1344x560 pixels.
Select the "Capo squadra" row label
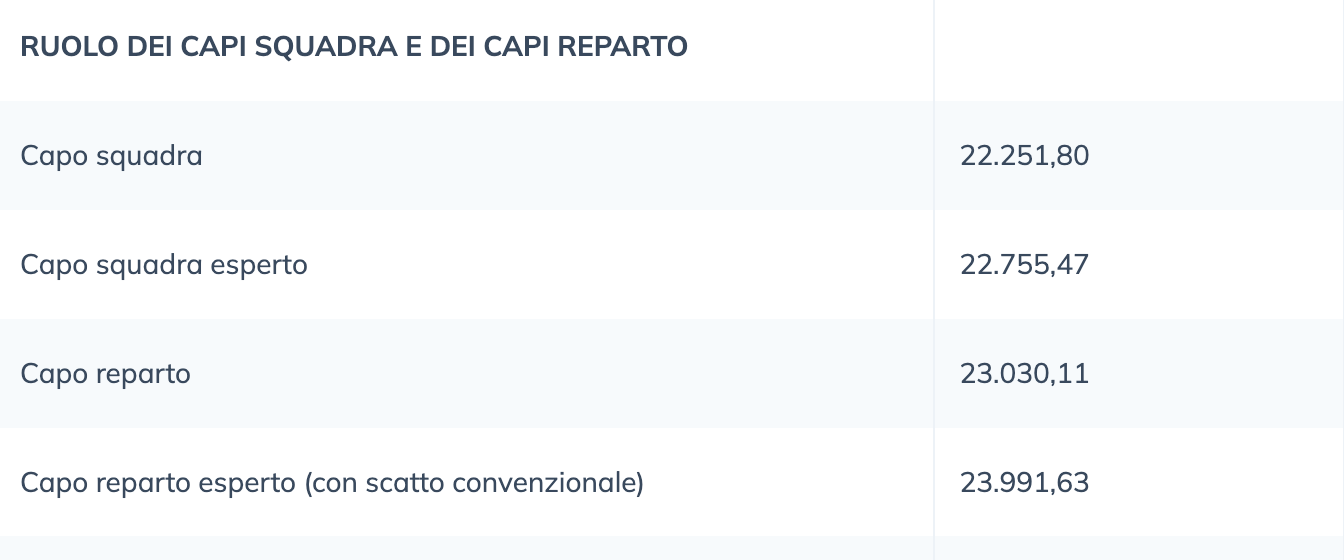click(x=111, y=157)
